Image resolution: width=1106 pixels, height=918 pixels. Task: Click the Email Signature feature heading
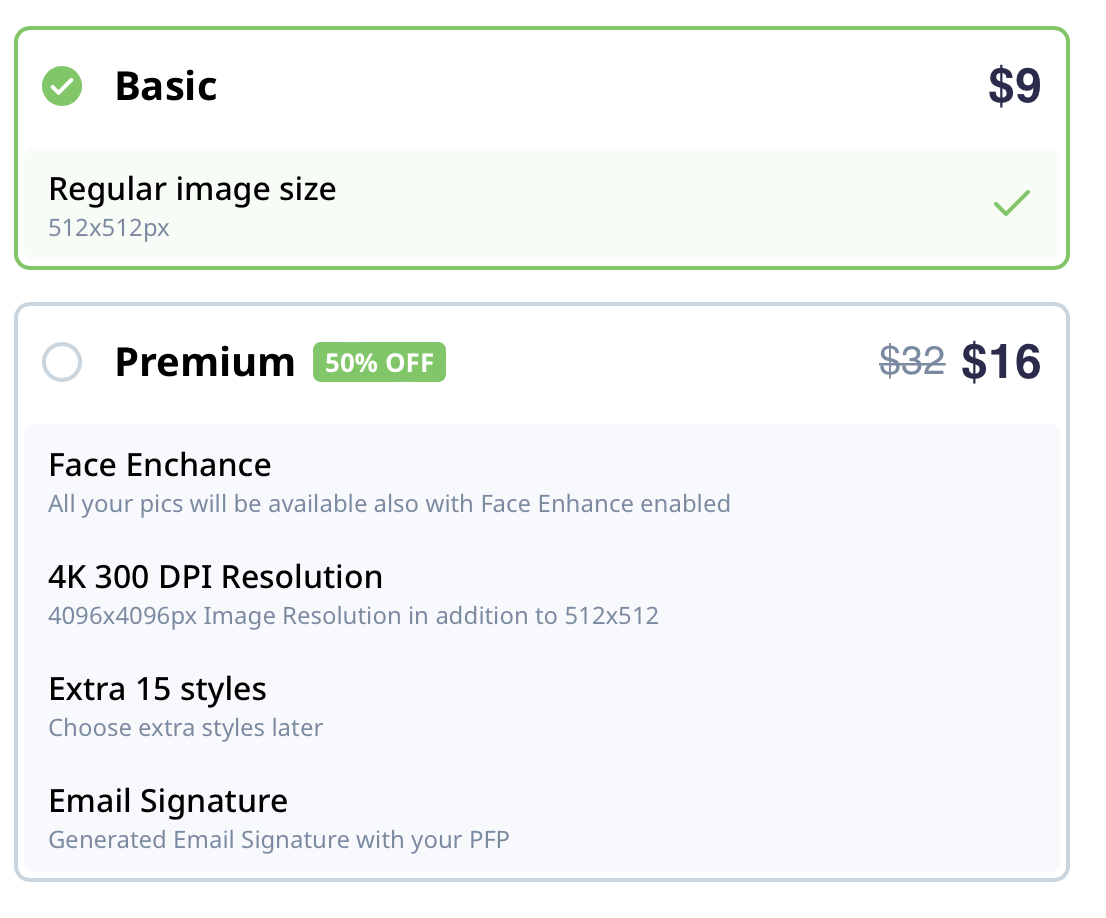click(168, 802)
